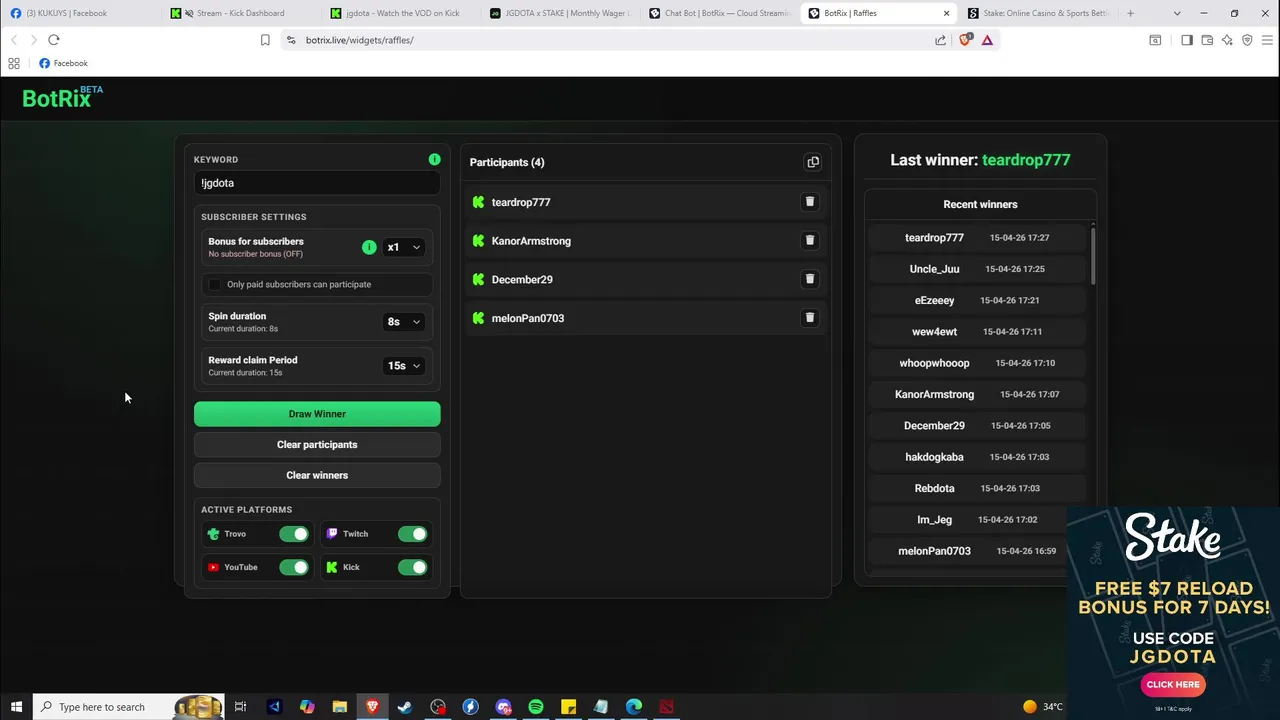The height and width of the screenshot is (720, 1280).
Task: Open Brave Wallet icon
Action: tap(1207, 40)
